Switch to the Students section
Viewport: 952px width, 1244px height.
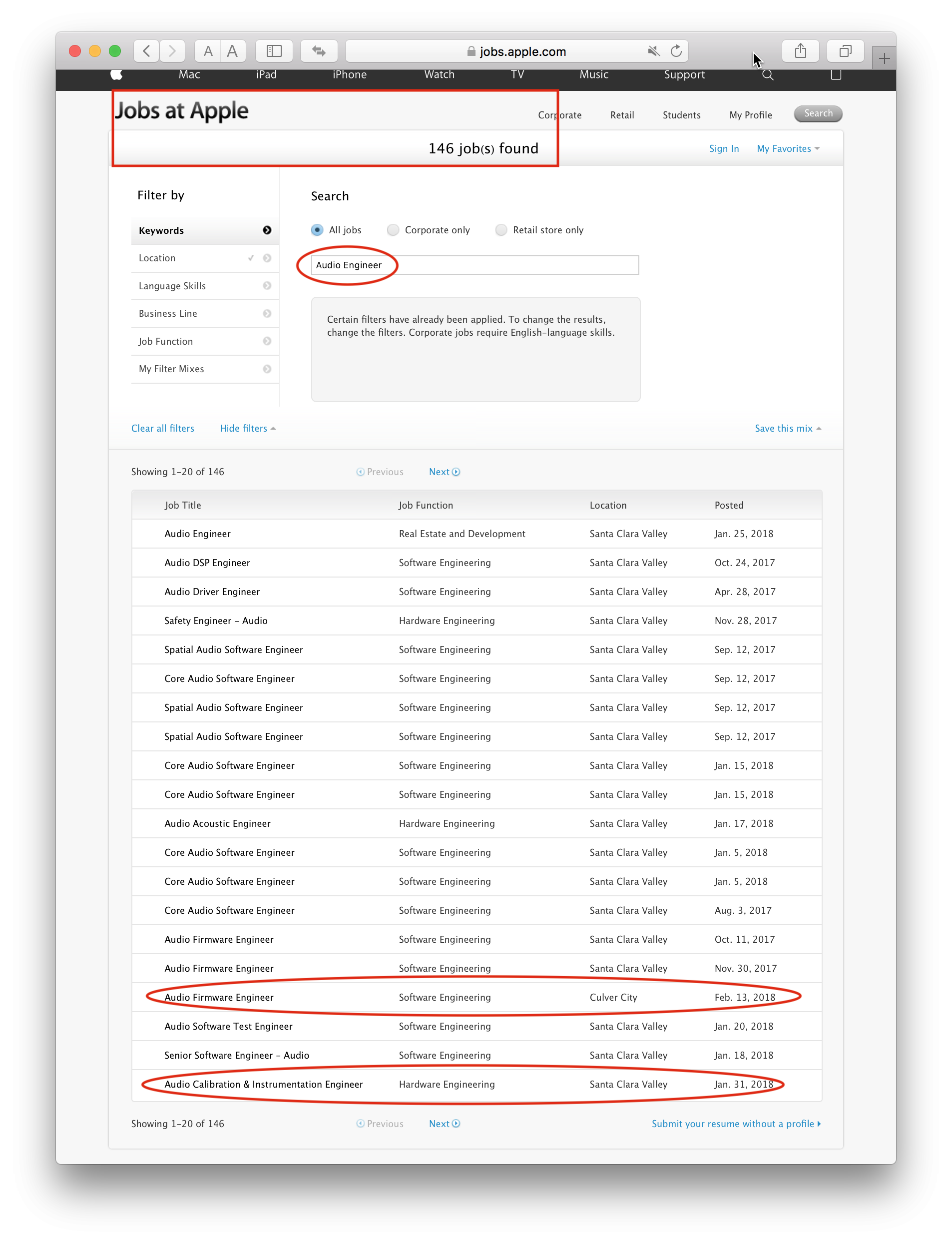pyautogui.click(x=681, y=115)
